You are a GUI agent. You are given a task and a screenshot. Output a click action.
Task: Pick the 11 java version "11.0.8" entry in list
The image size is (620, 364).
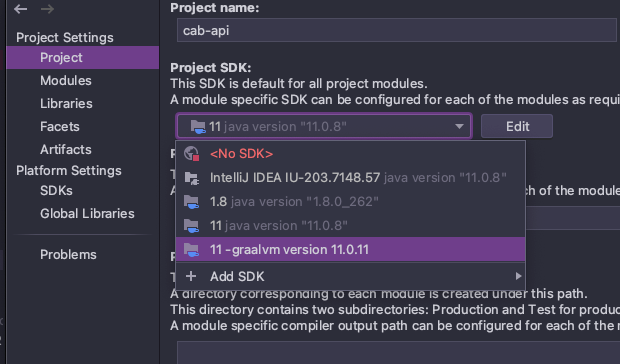(351, 226)
